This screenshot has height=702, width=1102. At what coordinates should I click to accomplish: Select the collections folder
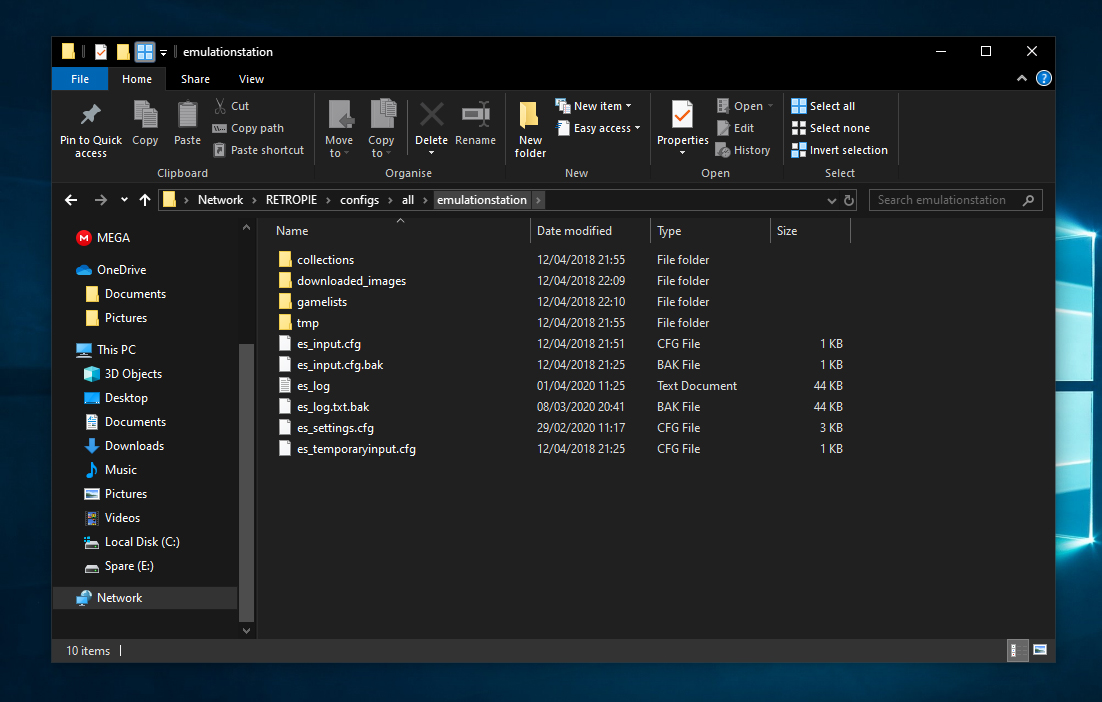click(325, 260)
